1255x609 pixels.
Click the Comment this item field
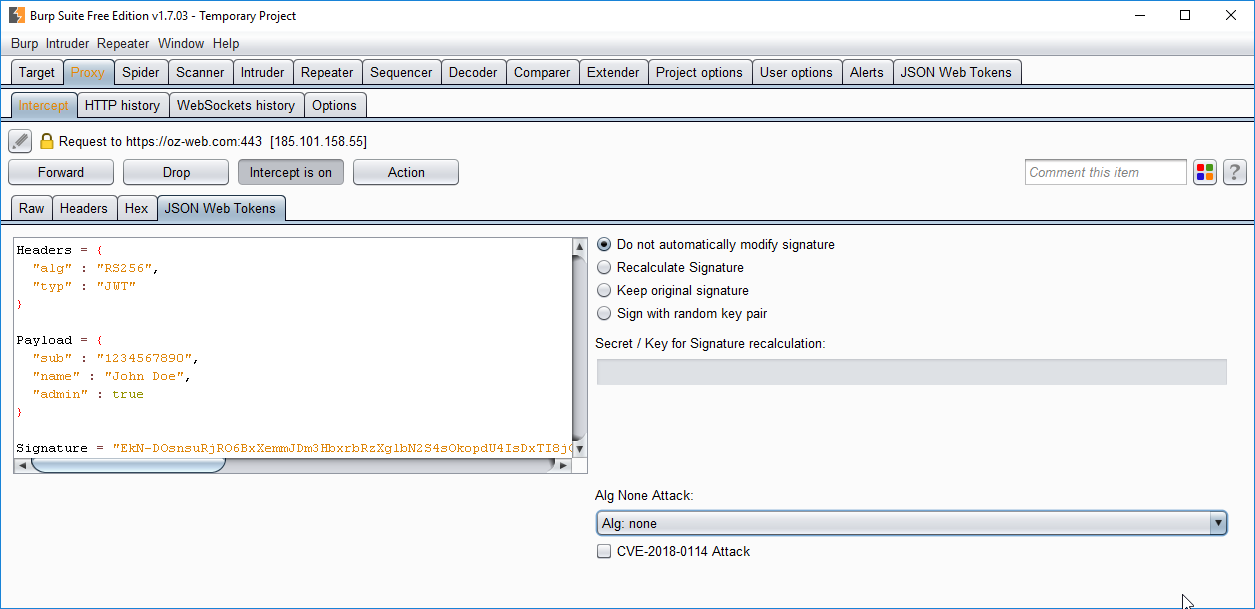pos(1106,172)
